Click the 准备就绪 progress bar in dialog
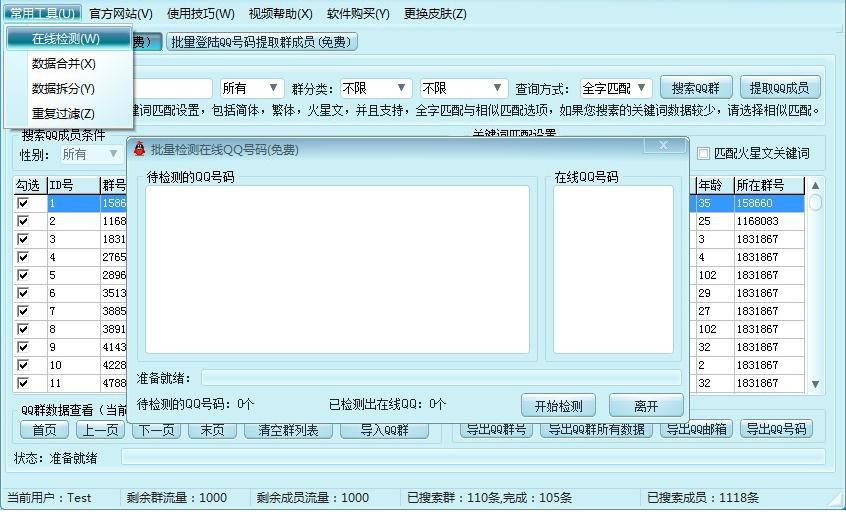 click(x=441, y=378)
